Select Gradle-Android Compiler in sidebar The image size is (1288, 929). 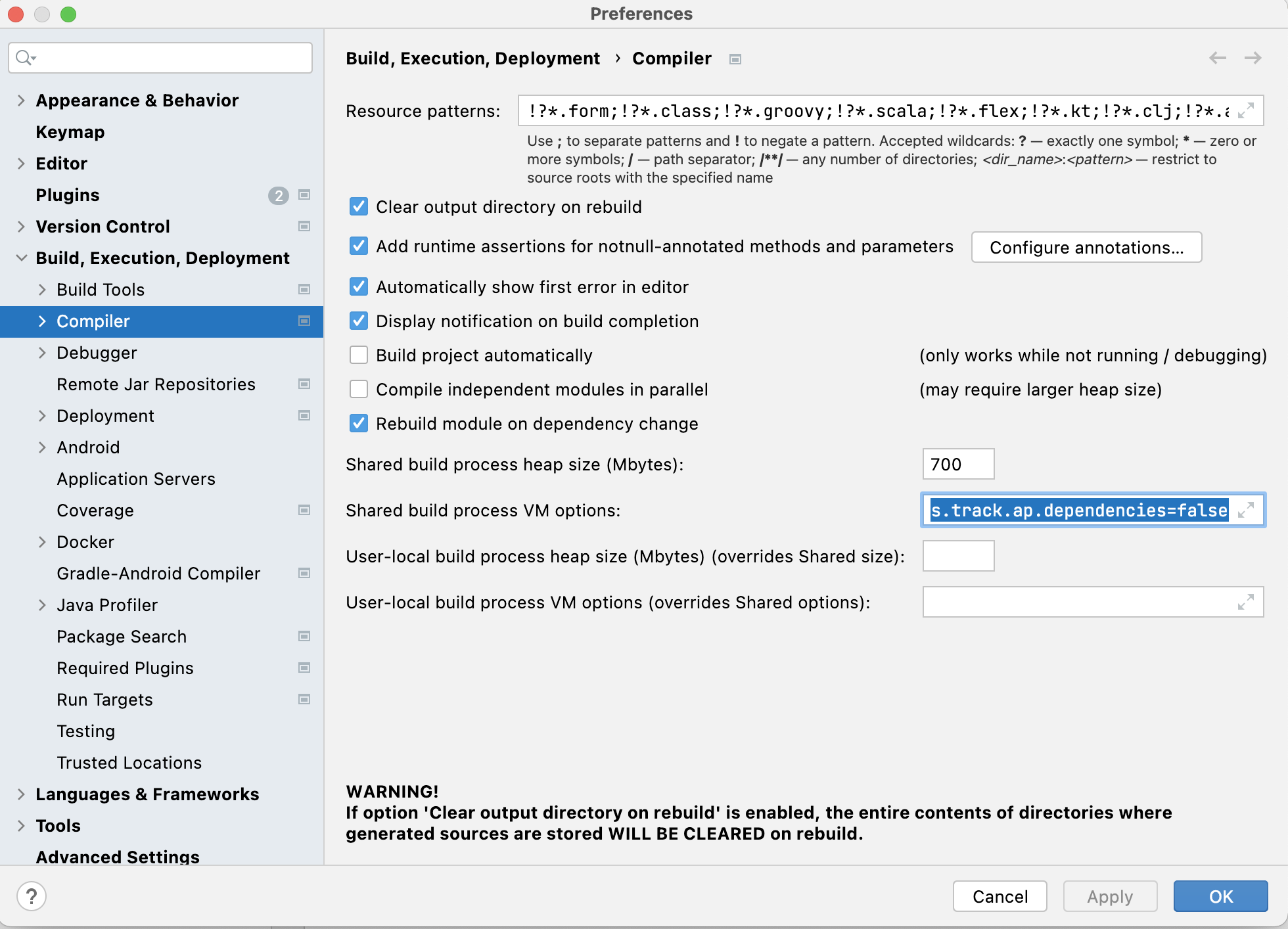point(158,574)
